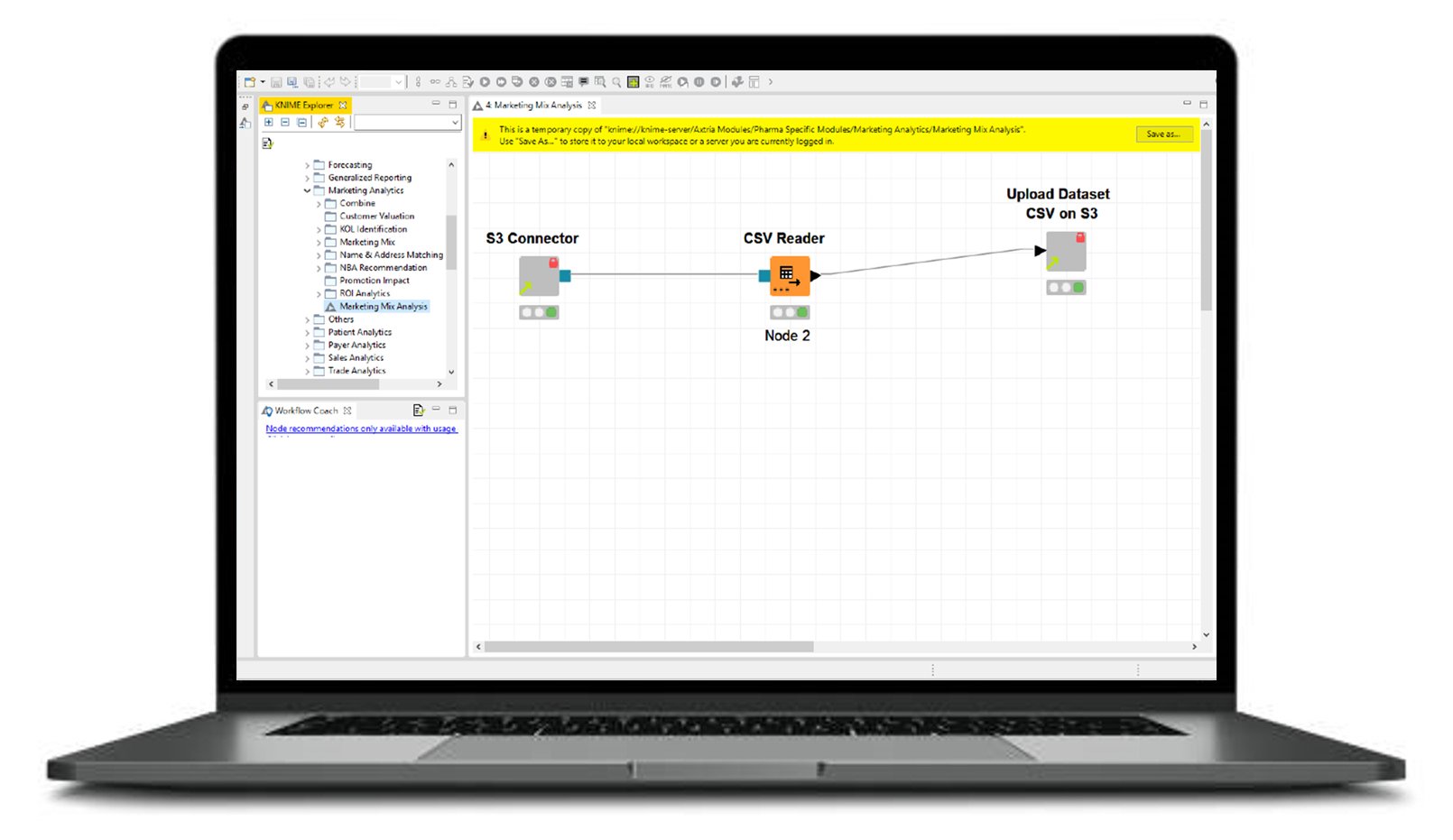Select the Promotion Impact folder
Viewport: 1453px width, 840px height.
point(375,281)
